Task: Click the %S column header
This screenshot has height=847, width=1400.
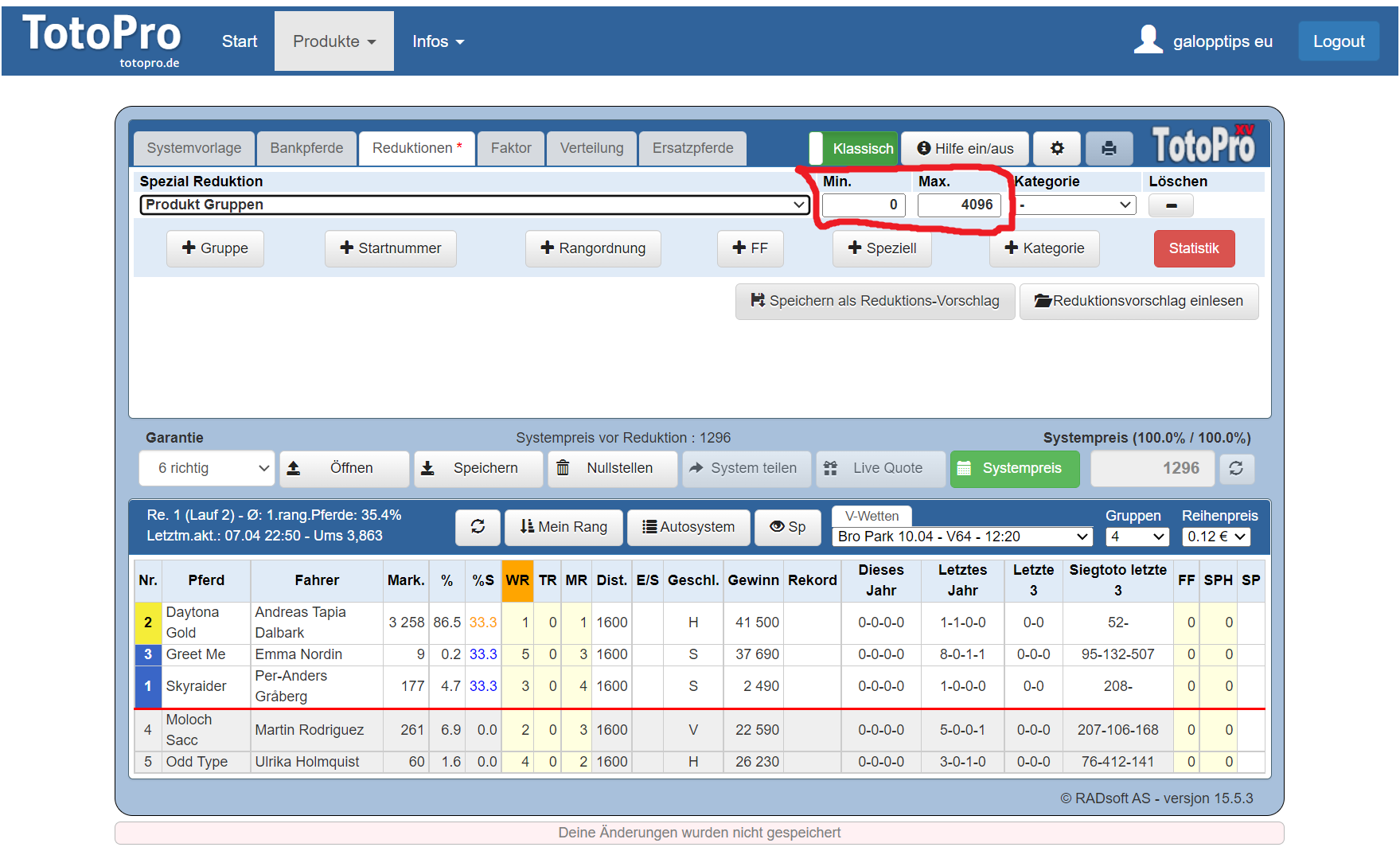Action: click(483, 580)
